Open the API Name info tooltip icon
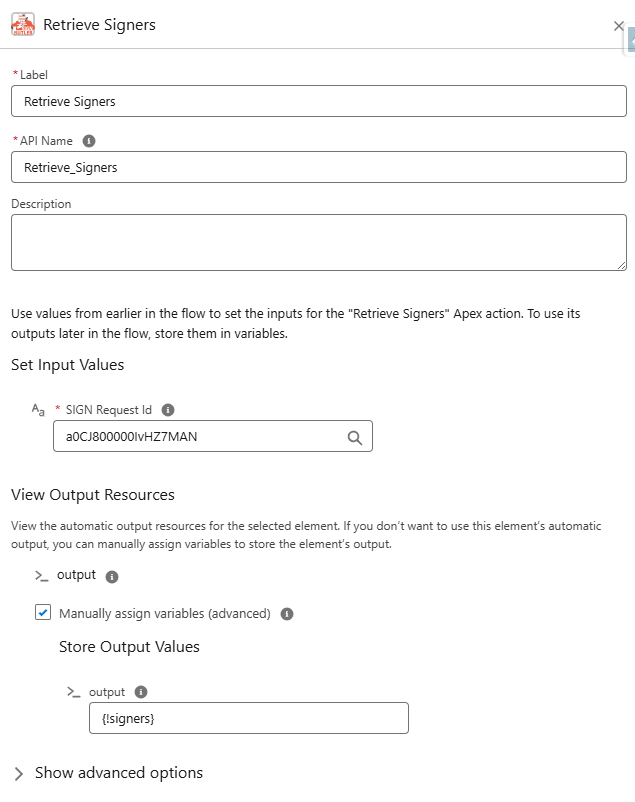The width and height of the screenshot is (635, 802). 89,141
